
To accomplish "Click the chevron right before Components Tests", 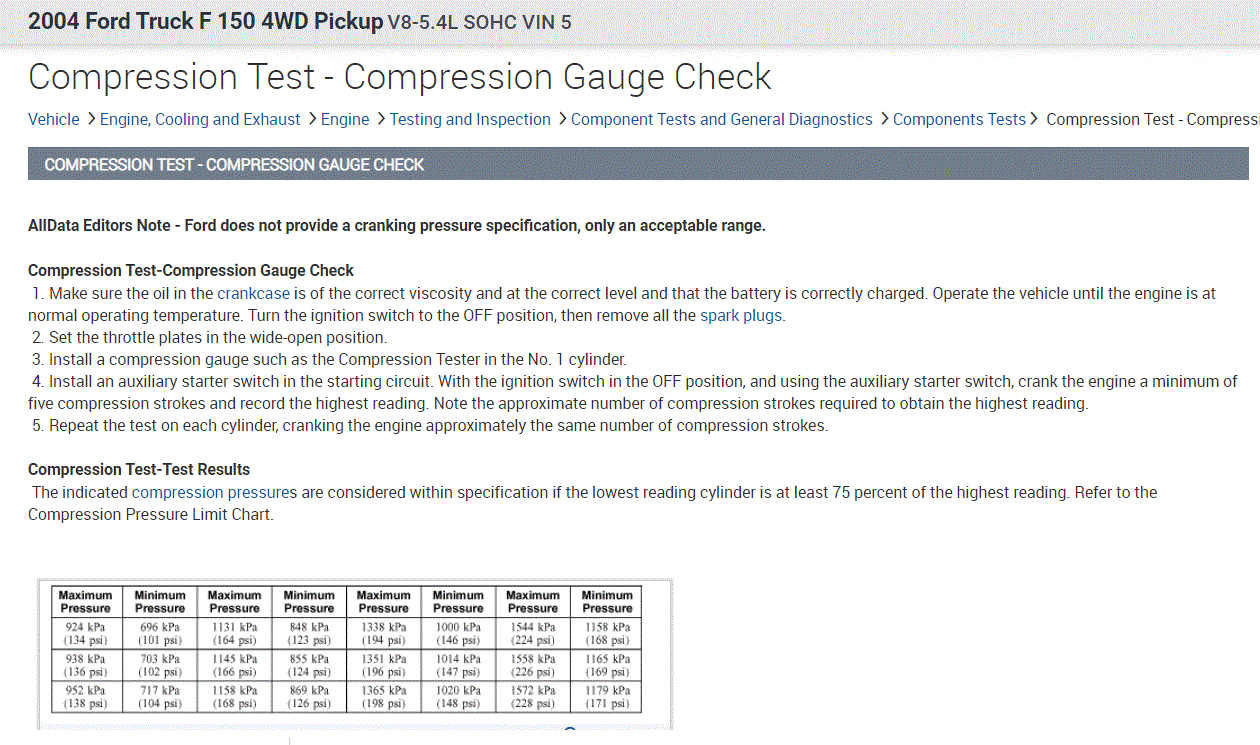I will (883, 119).
